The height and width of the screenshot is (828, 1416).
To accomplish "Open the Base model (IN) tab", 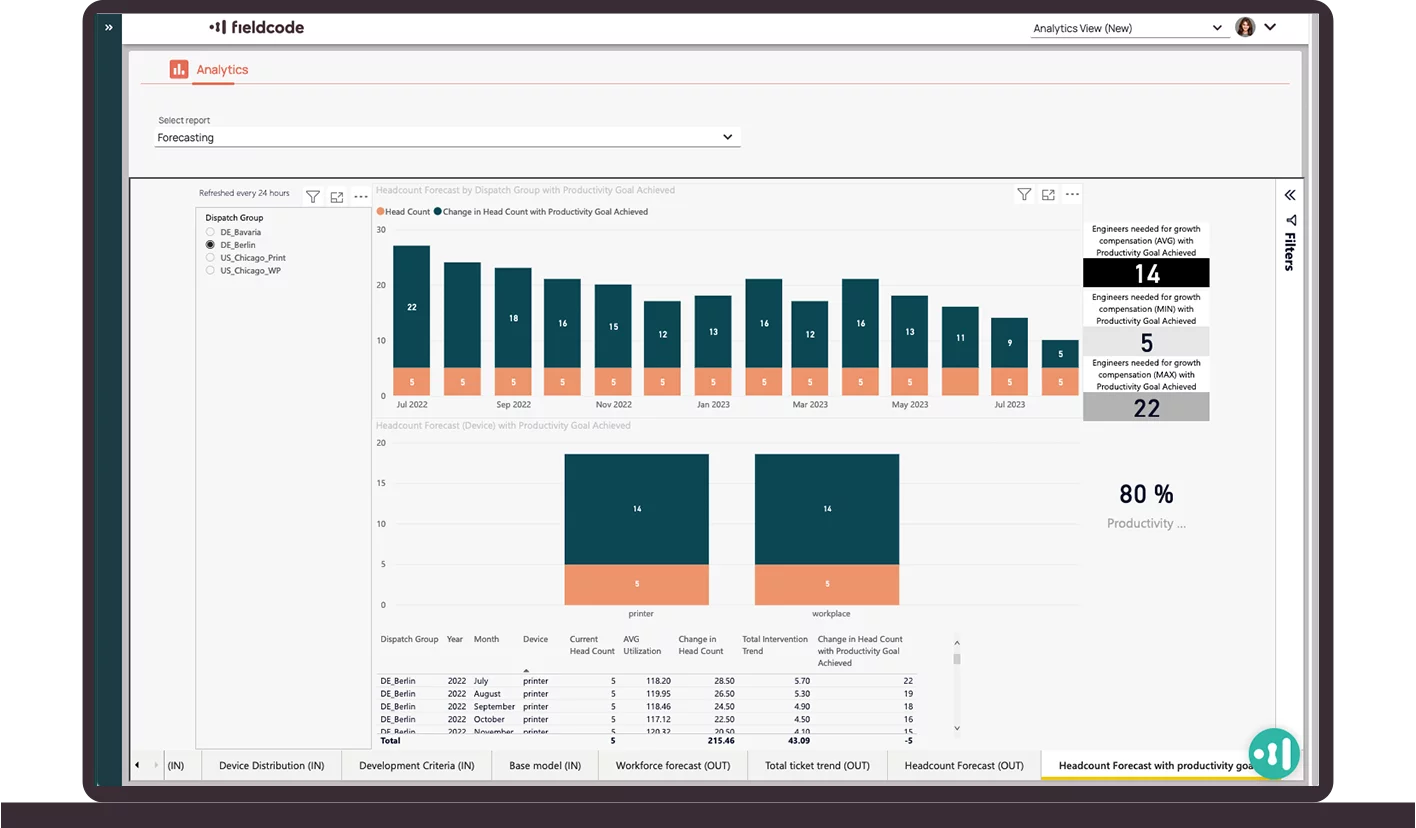I will click(x=545, y=766).
